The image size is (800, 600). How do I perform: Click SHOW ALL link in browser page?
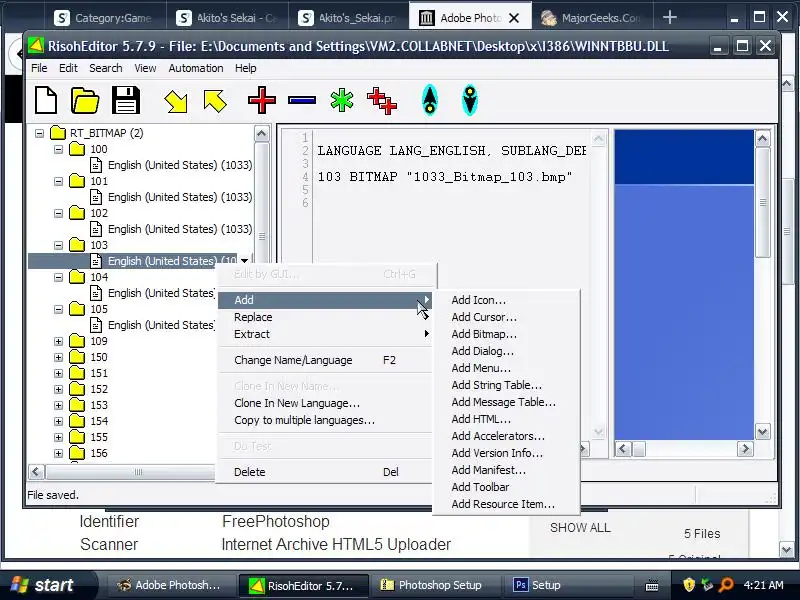point(580,528)
